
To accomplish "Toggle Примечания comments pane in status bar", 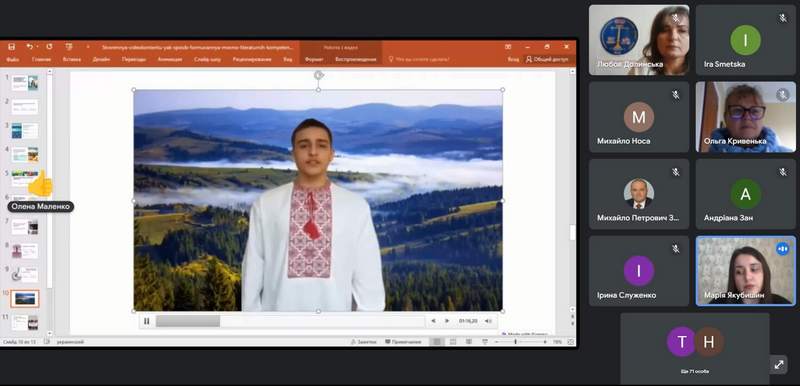I will [x=403, y=342].
